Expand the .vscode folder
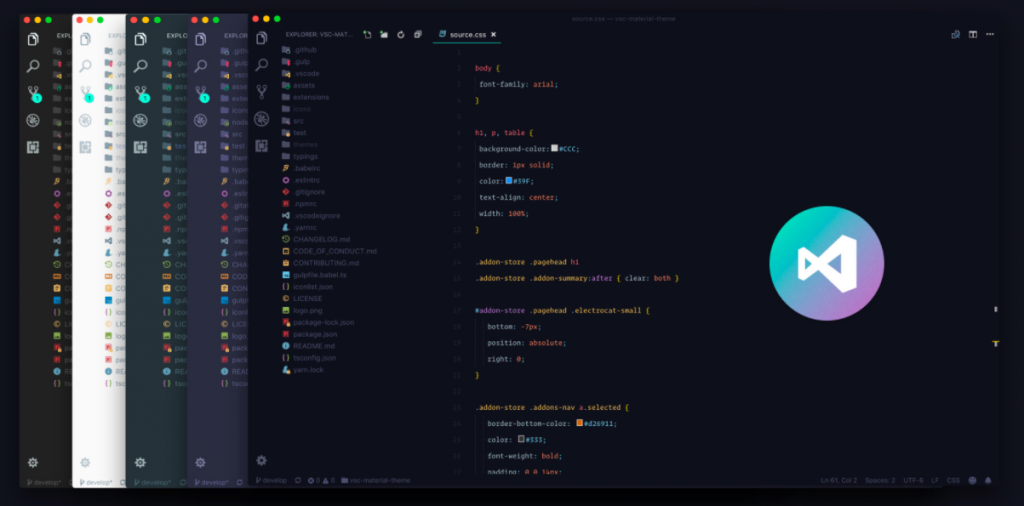 click(301, 74)
